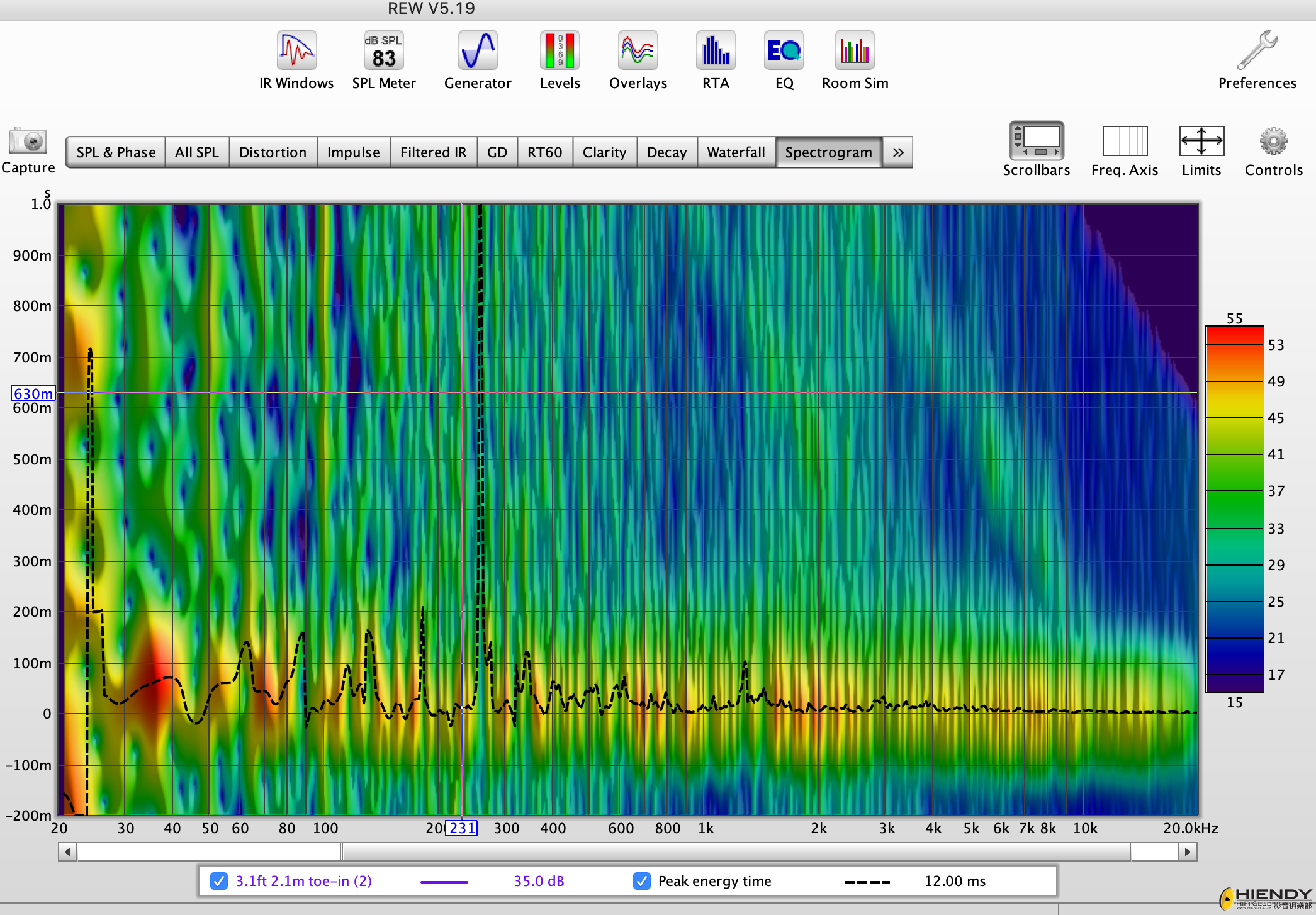
Task: Switch to the Waterfall tab
Action: (736, 152)
